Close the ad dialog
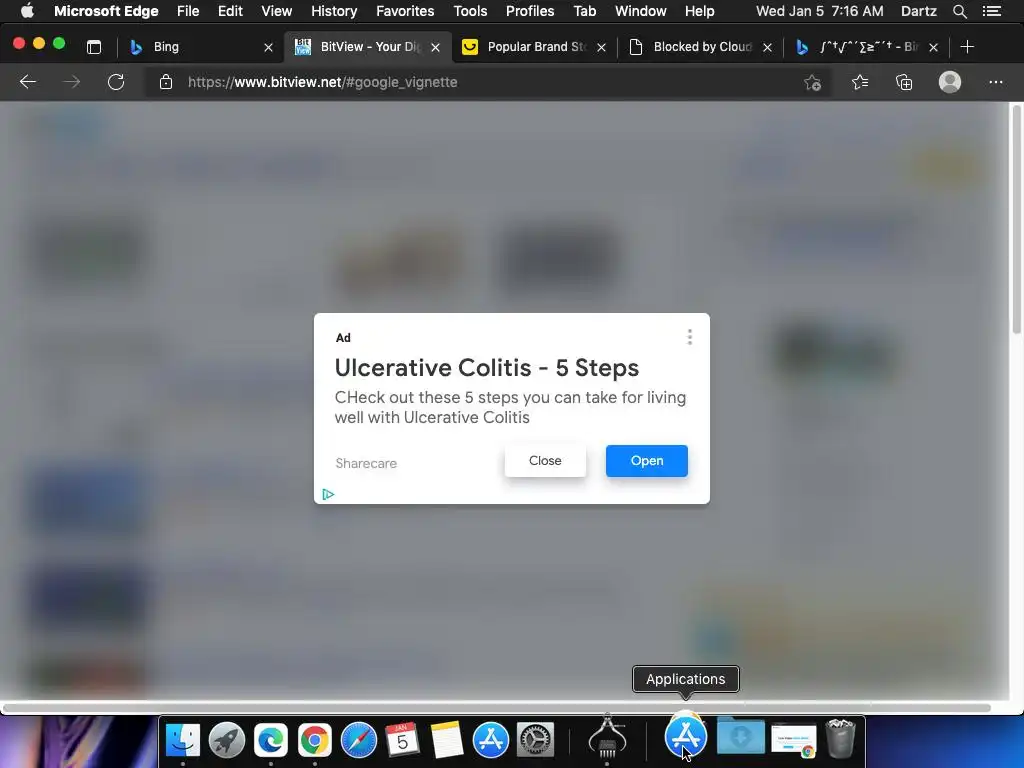Image resolution: width=1024 pixels, height=768 pixels. point(545,461)
